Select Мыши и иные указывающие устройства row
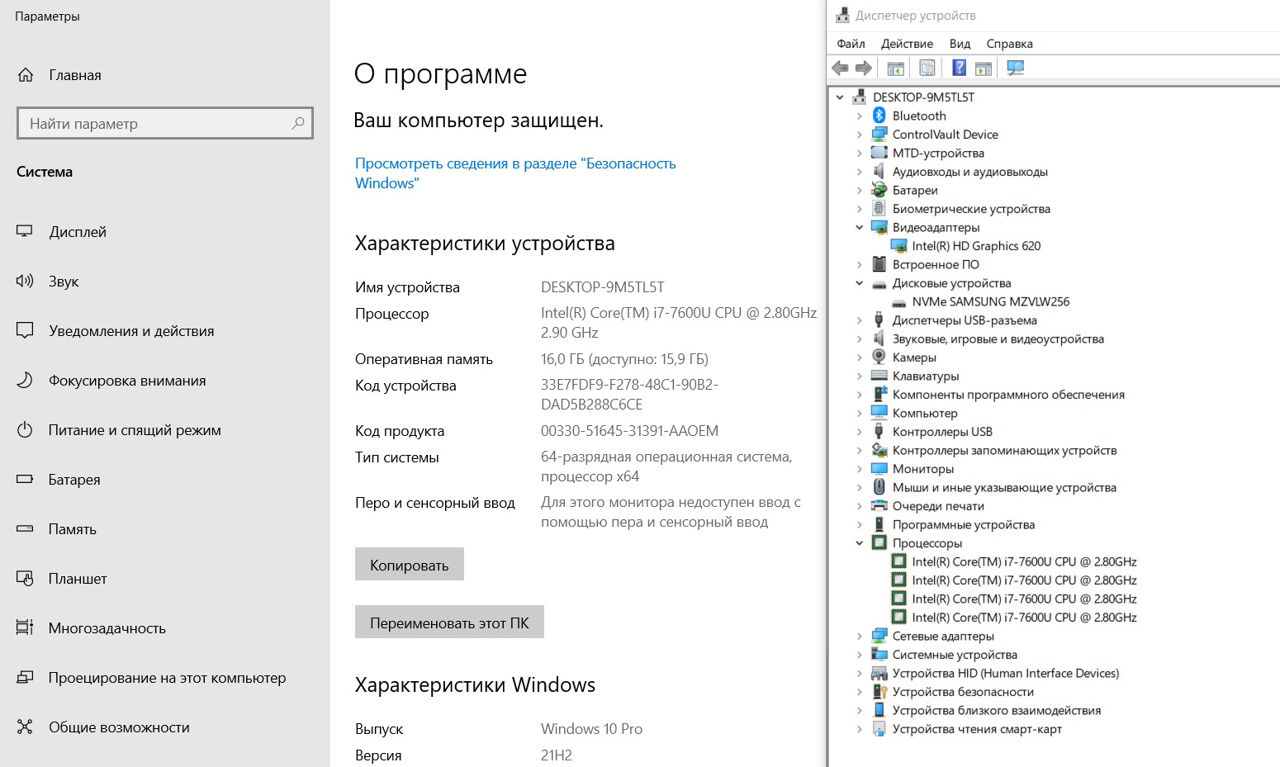The height and width of the screenshot is (767, 1280). point(1004,487)
